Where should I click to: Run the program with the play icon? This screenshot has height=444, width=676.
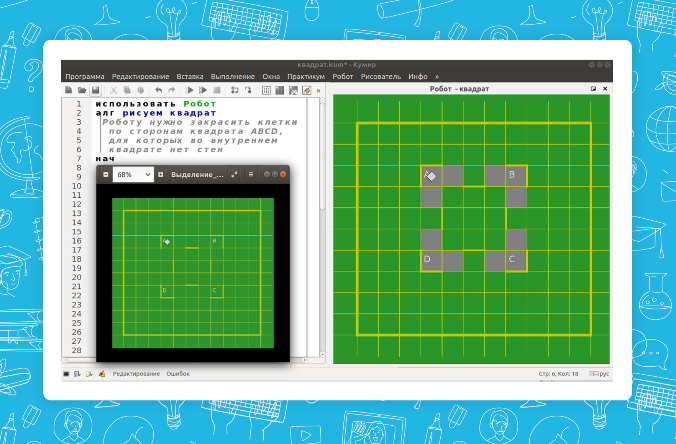(x=190, y=90)
